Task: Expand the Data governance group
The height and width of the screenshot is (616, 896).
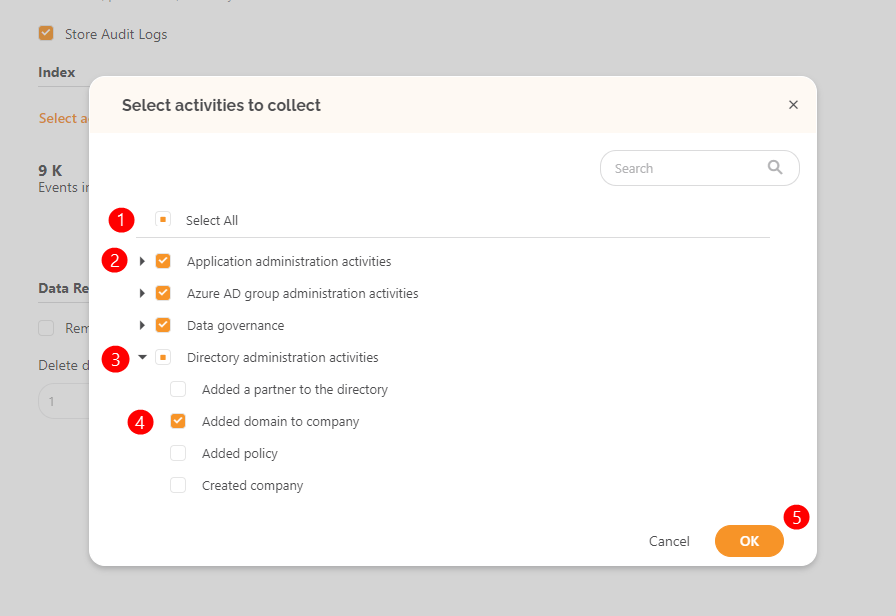Action: (x=142, y=325)
